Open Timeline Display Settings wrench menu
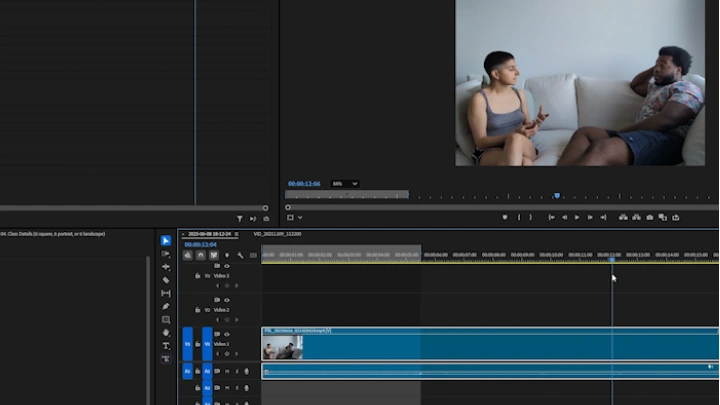Viewport: 720px width, 405px height. click(x=240, y=255)
